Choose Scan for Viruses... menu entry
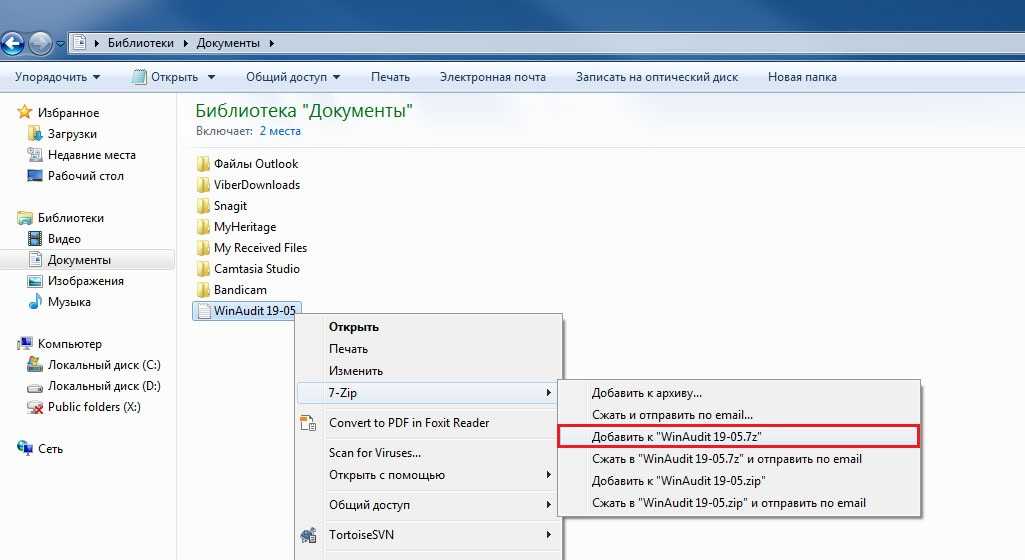The height and width of the screenshot is (560, 1025). [x=375, y=453]
